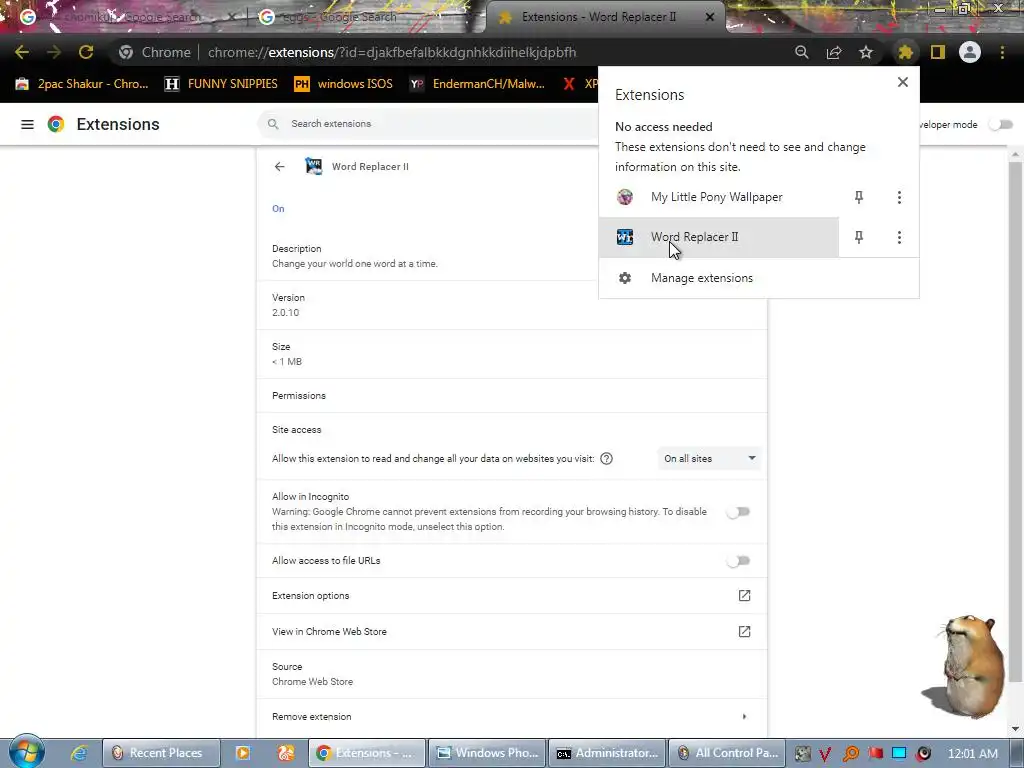This screenshot has height=768, width=1024.
Task: Open the On all sites dropdown
Action: click(709, 458)
